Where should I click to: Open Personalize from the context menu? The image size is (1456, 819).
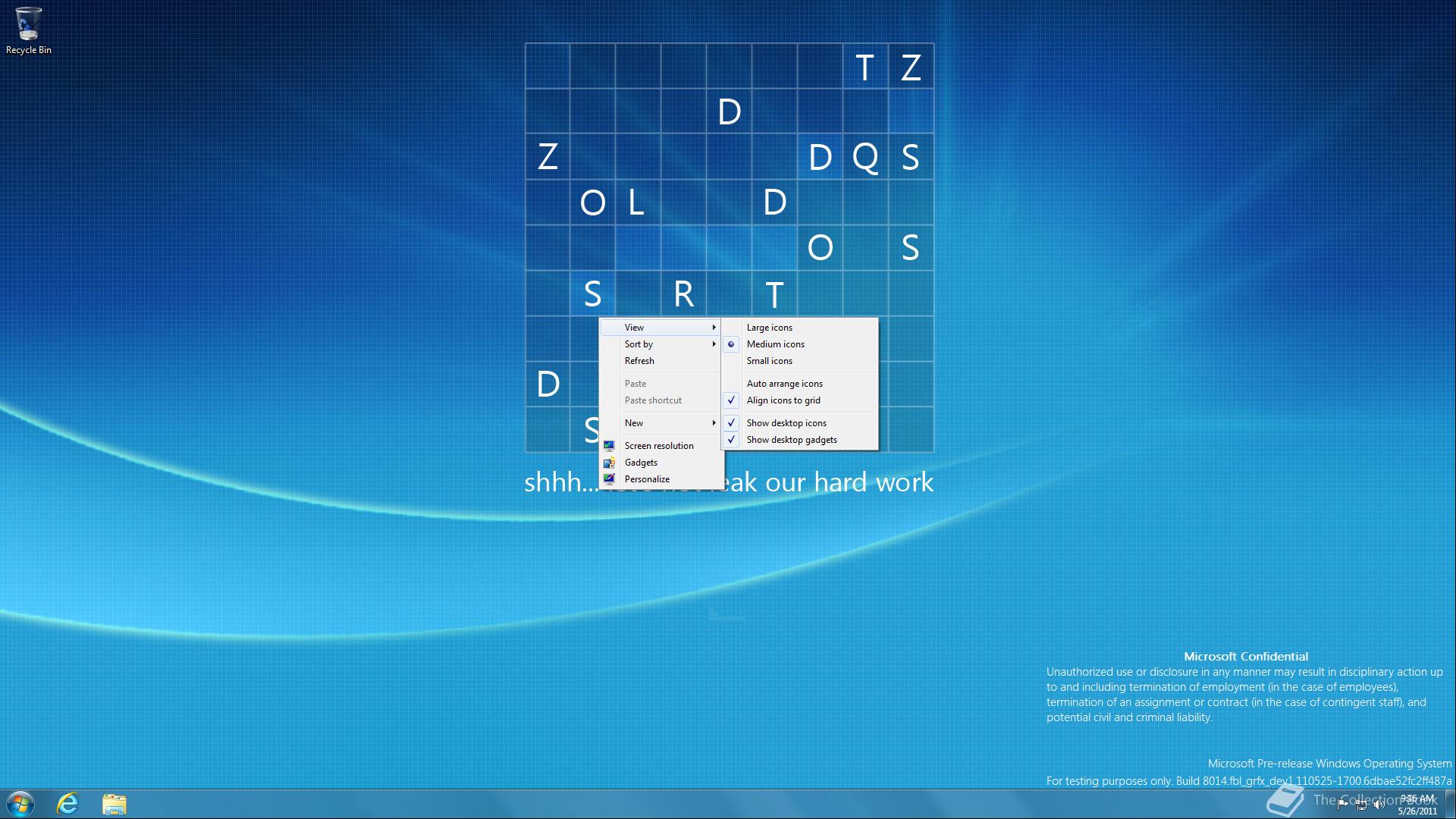pyautogui.click(x=661, y=479)
